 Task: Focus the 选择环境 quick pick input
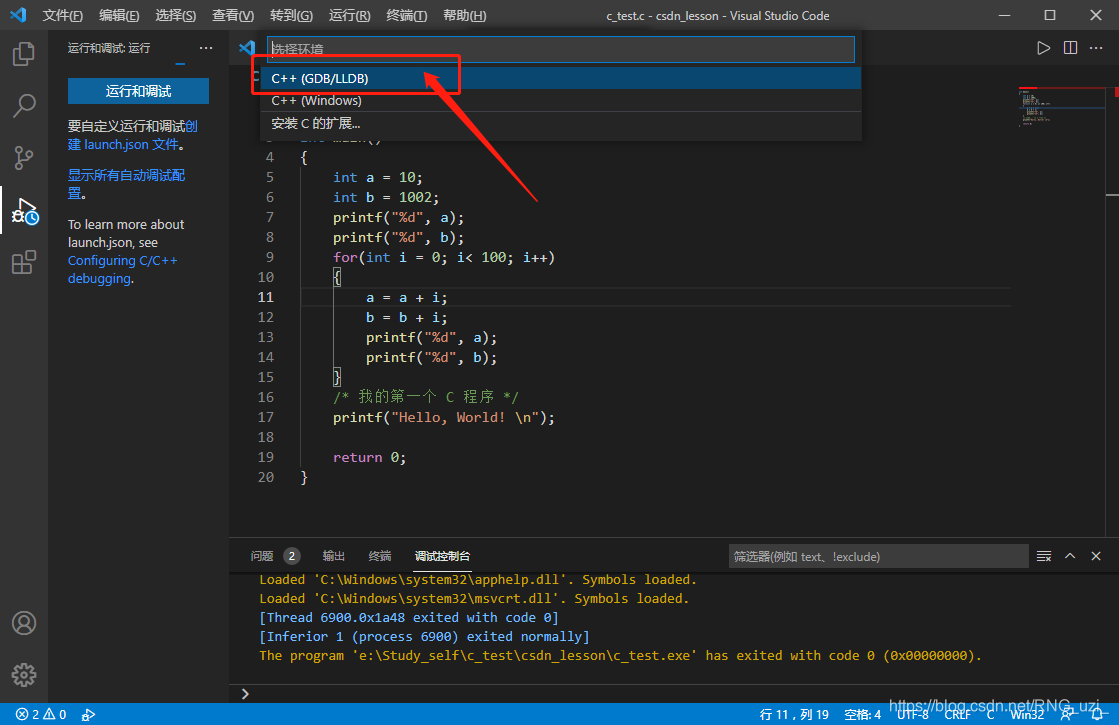[x=561, y=49]
